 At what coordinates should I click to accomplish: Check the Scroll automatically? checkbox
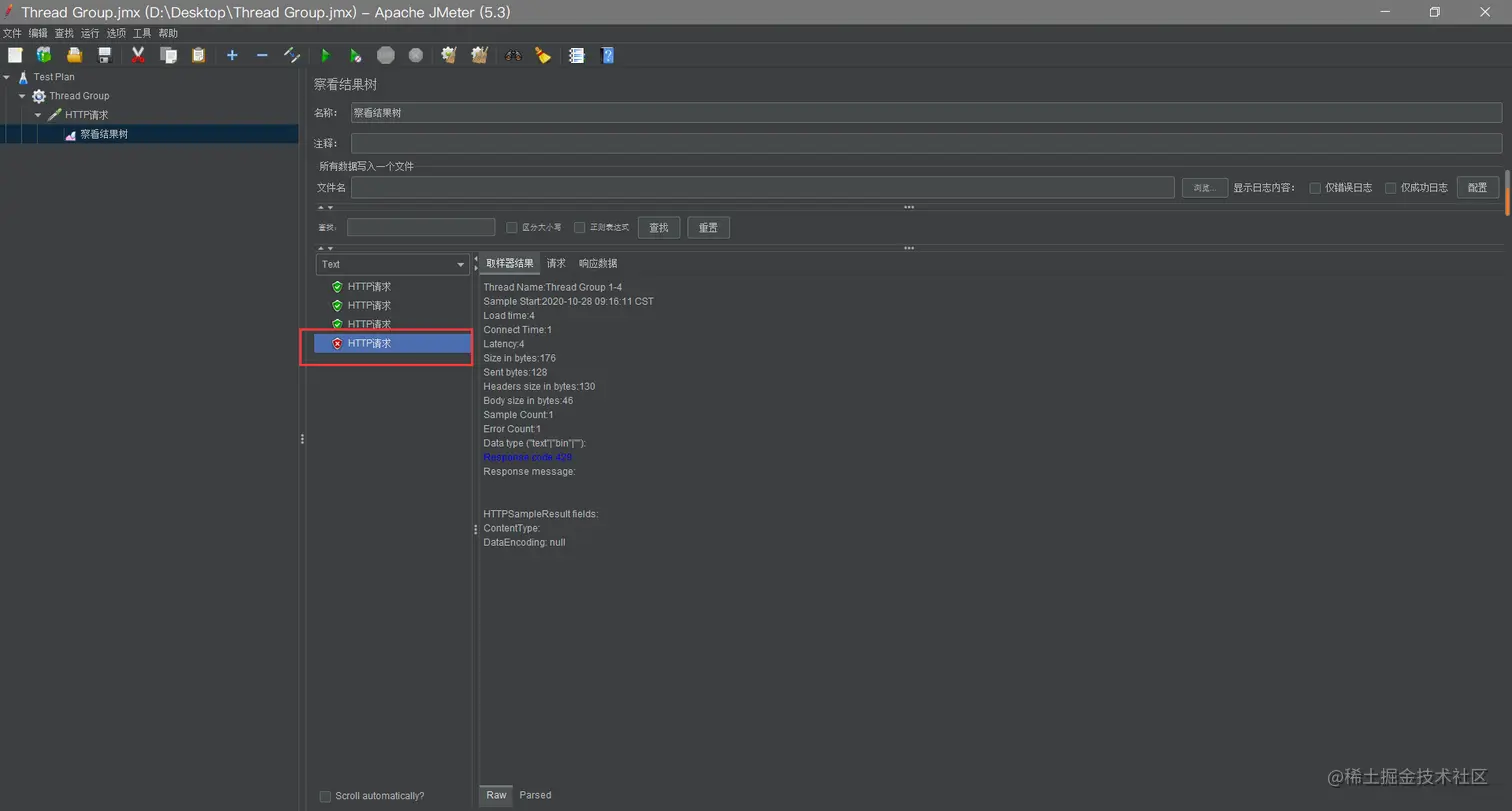pos(325,796)
